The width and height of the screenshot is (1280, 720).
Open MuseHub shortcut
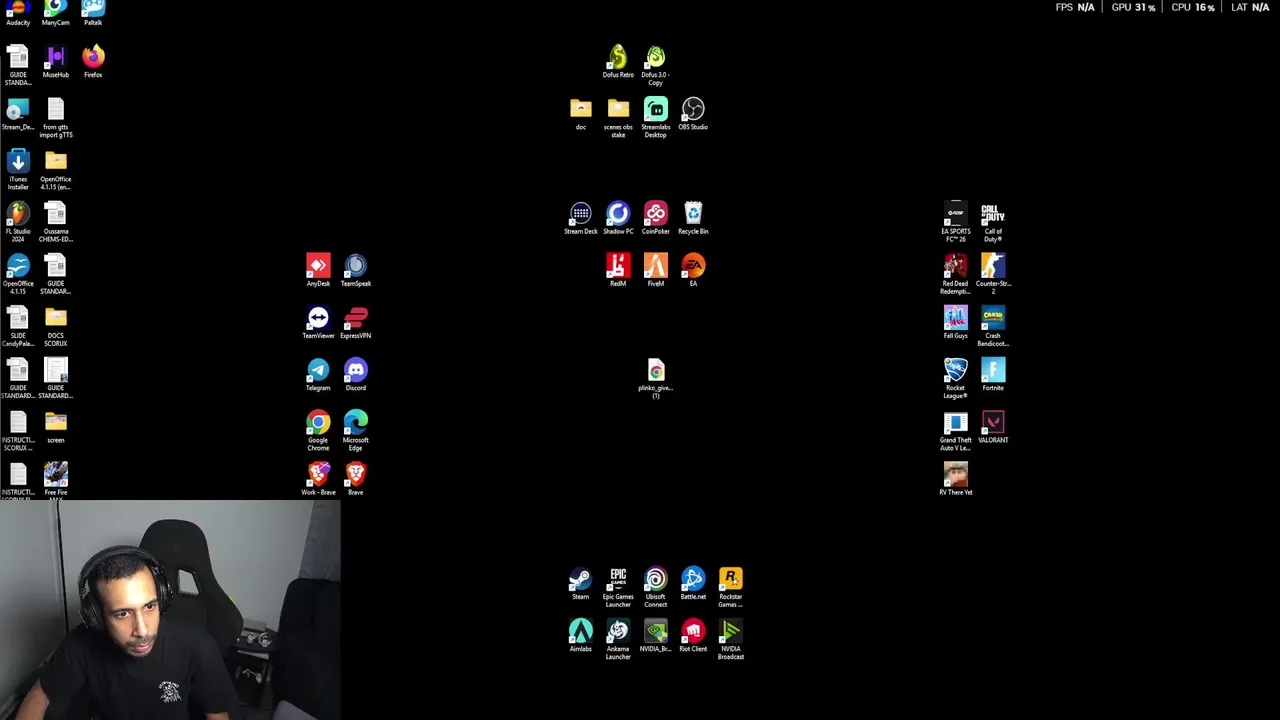[x=55, y=62]
